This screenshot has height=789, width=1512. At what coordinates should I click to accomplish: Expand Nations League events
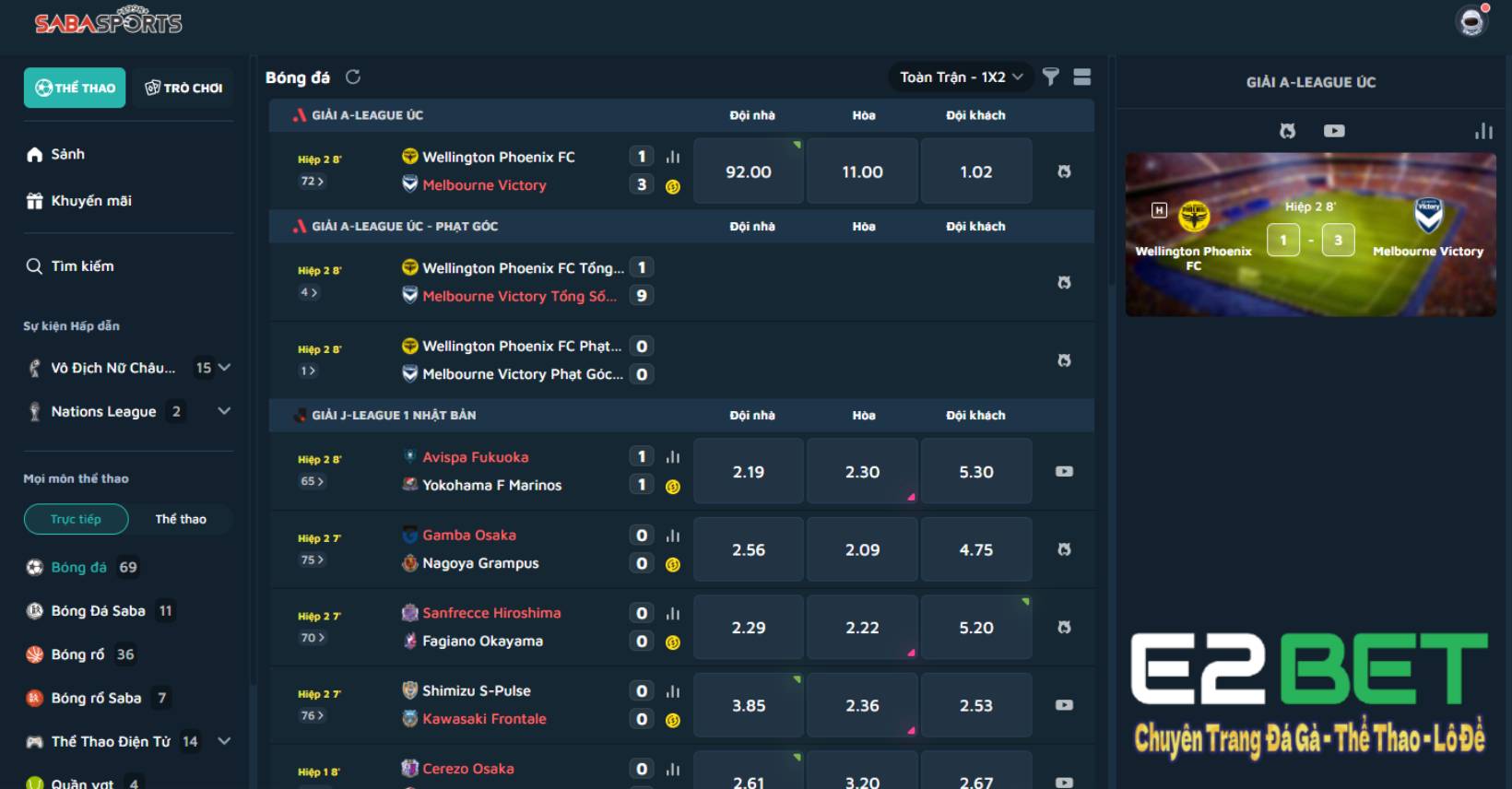[x=224, y=411]
